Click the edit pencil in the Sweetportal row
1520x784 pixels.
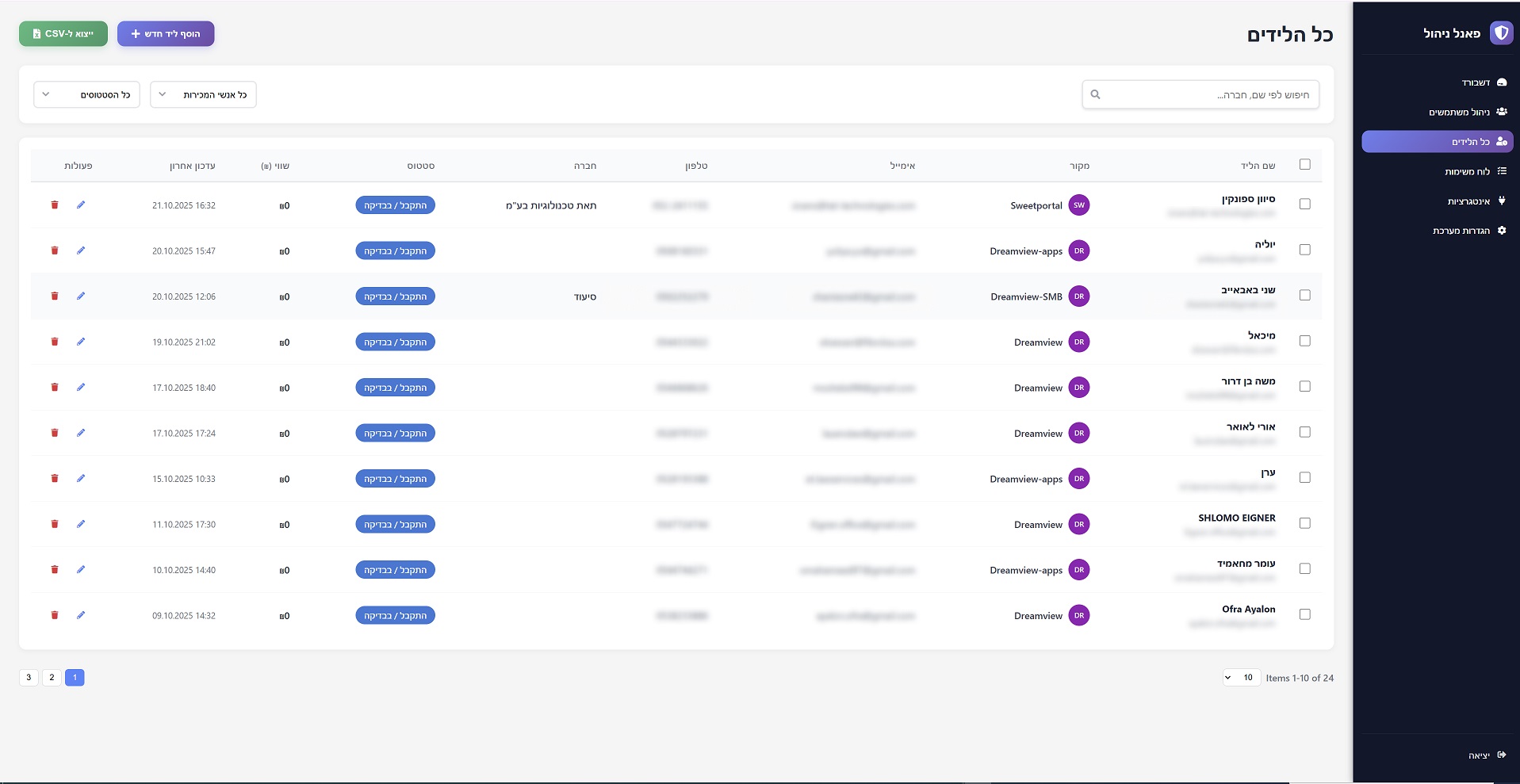click(x=81, y=205)
